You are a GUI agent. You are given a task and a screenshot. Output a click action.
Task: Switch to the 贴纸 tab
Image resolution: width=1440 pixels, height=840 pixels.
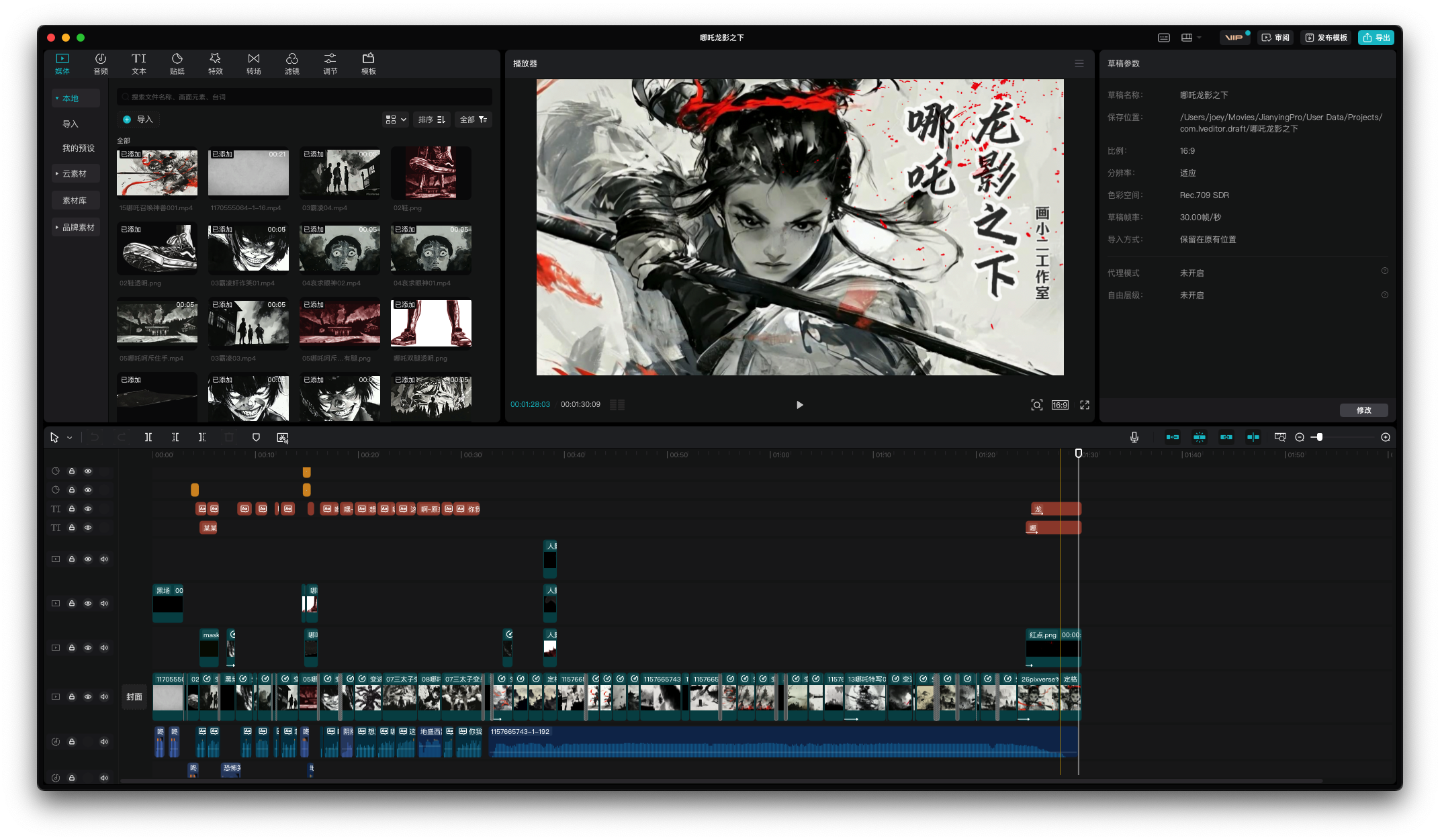coord(177,64)
